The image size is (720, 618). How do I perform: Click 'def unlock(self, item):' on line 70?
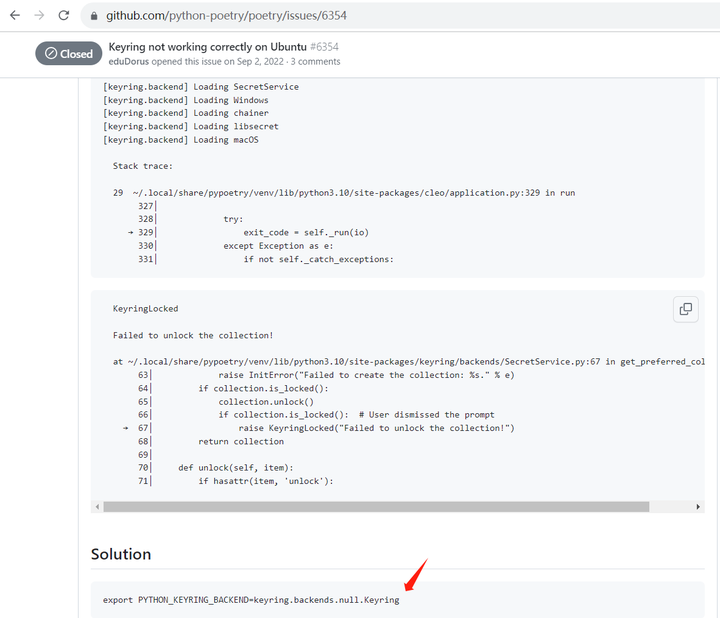point(236,468)
